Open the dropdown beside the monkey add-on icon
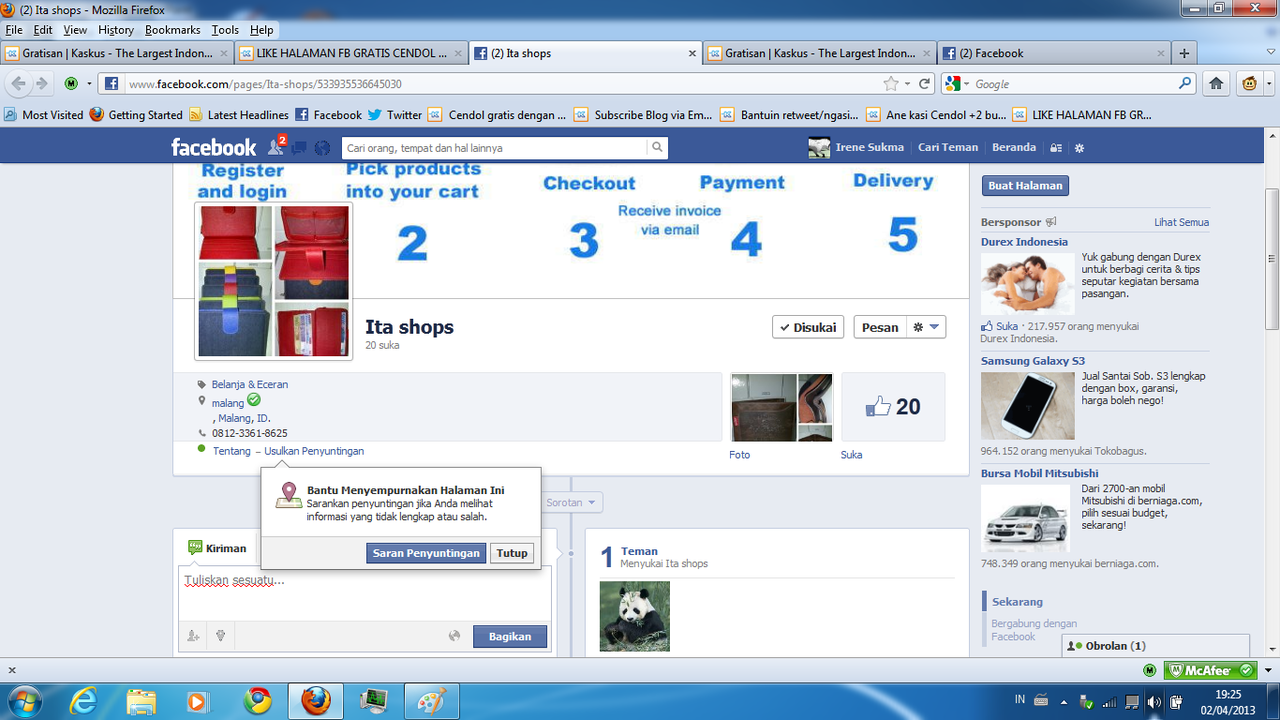The image size is (1280, 720). tap(1268, 84)
